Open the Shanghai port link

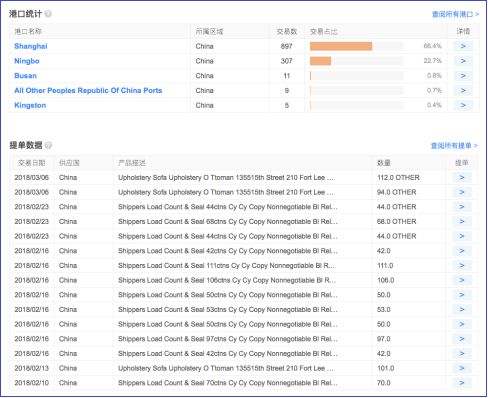pyautogui.click(x=31, y=46)
